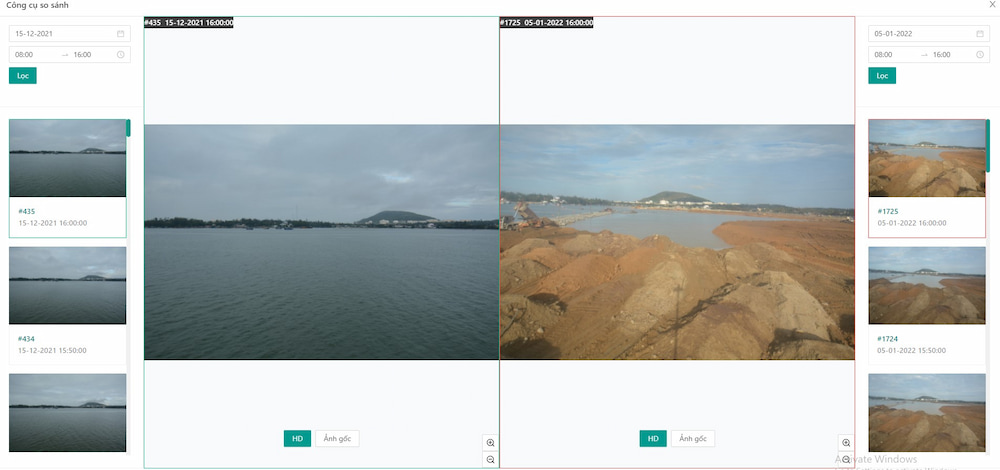Set right start time 08:00

pyautogui.click(x=883, y=55)
